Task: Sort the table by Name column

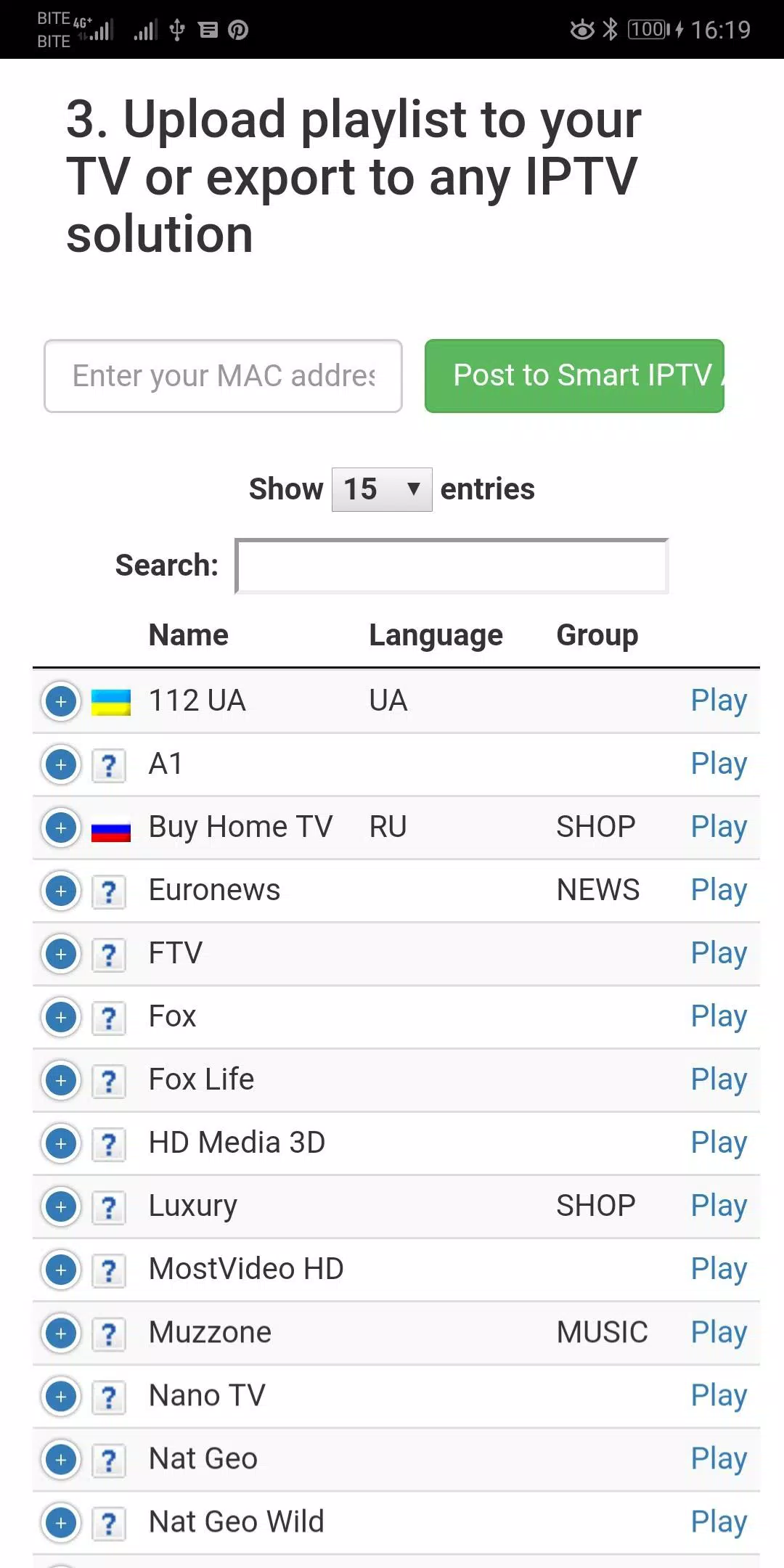Action: [188, 635]
